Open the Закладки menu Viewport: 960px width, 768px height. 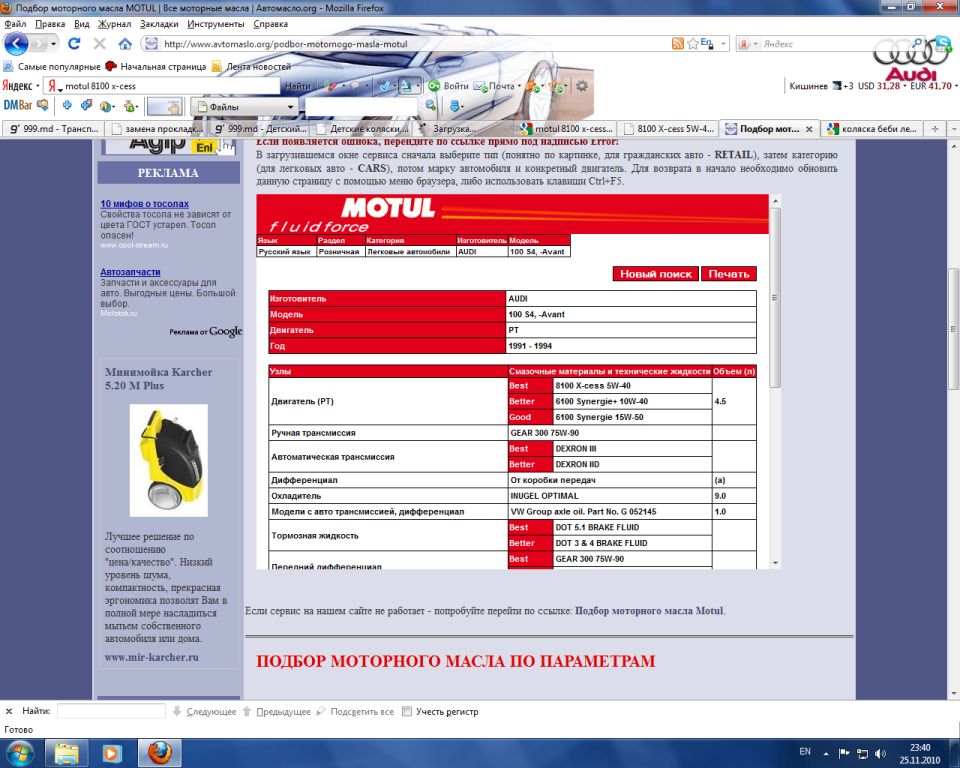[159, 24]
